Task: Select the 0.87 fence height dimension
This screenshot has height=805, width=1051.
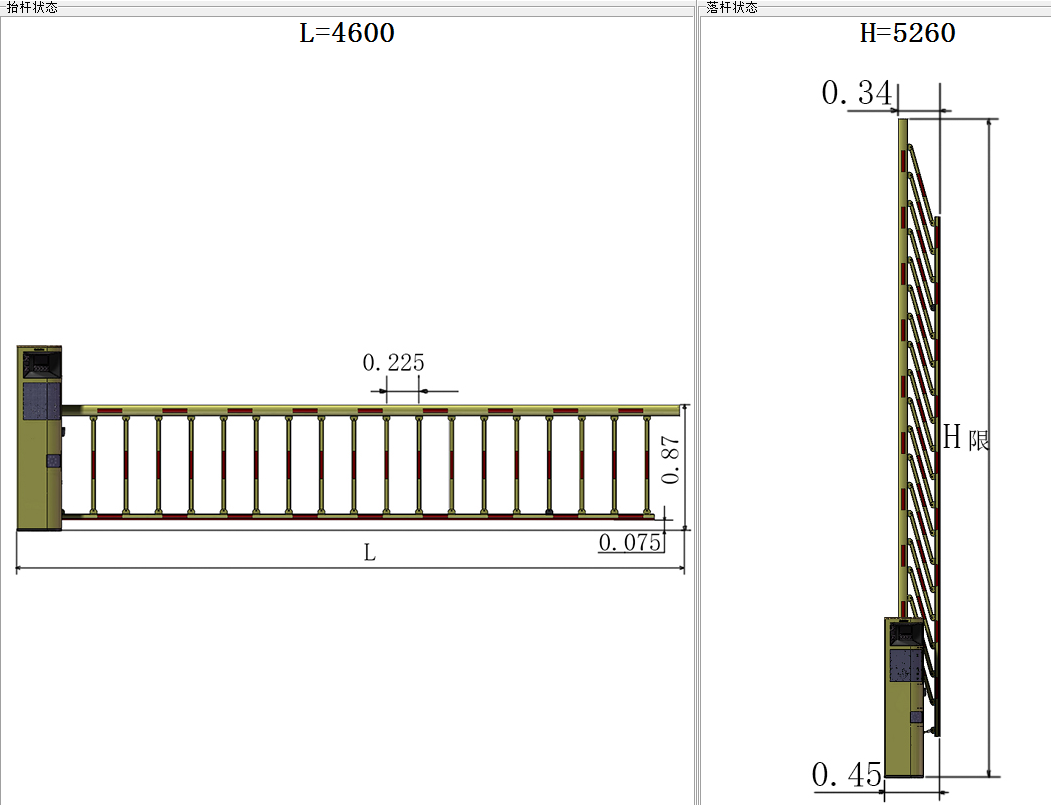Action: pos(674,462)
